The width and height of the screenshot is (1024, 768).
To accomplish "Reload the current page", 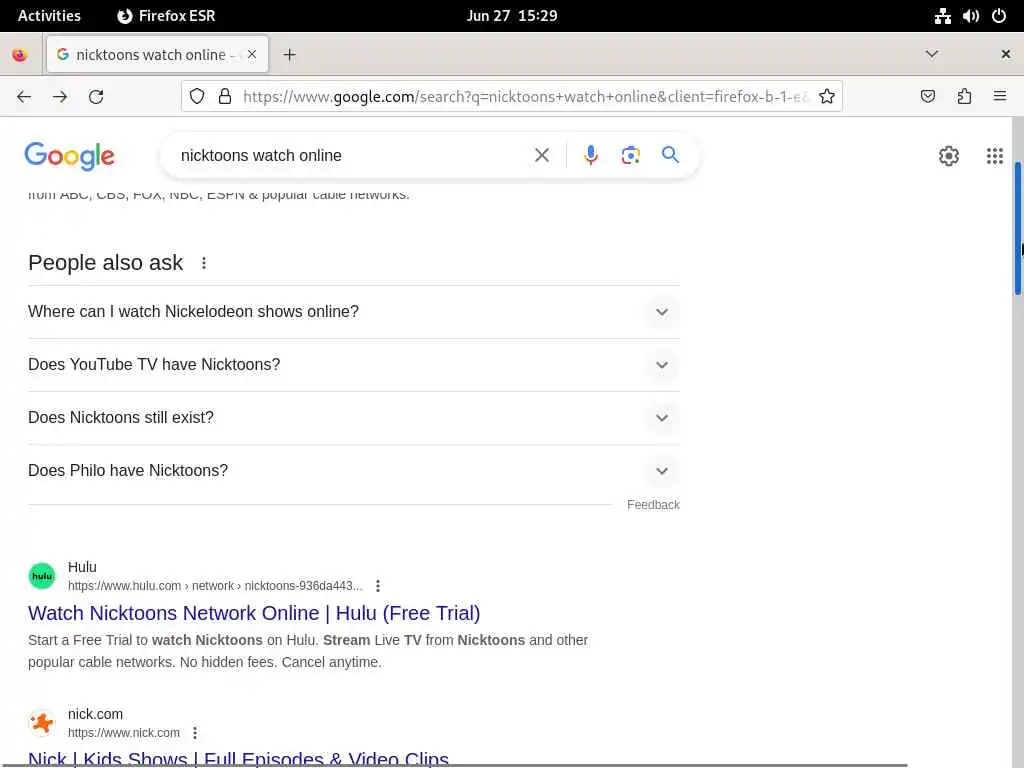I will [x=96, y=97].
